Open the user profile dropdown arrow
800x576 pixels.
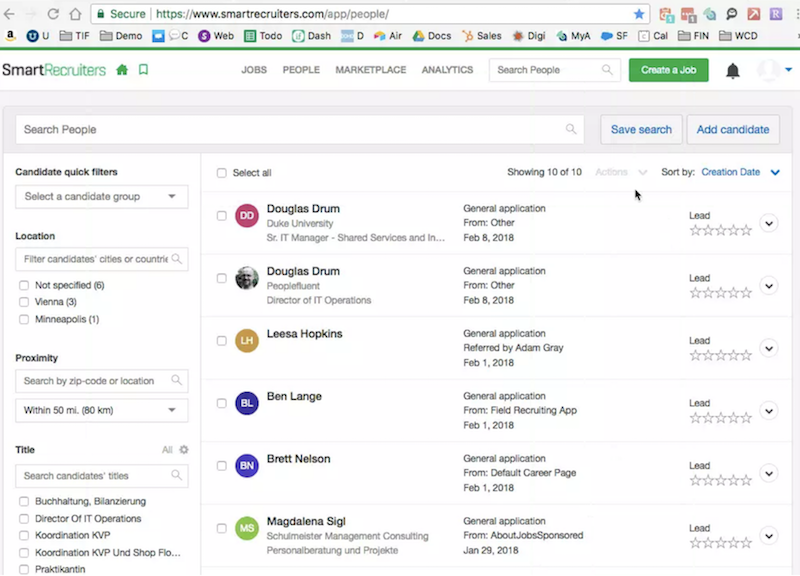tap(788, 69)
